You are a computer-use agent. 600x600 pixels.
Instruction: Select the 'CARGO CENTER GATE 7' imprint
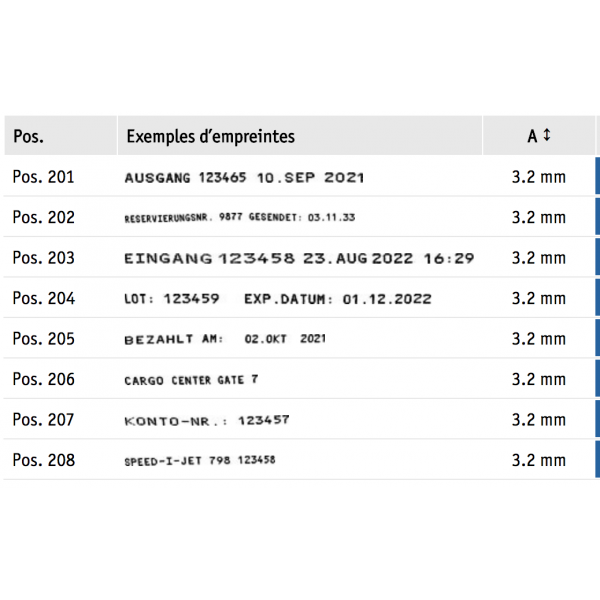190,381
